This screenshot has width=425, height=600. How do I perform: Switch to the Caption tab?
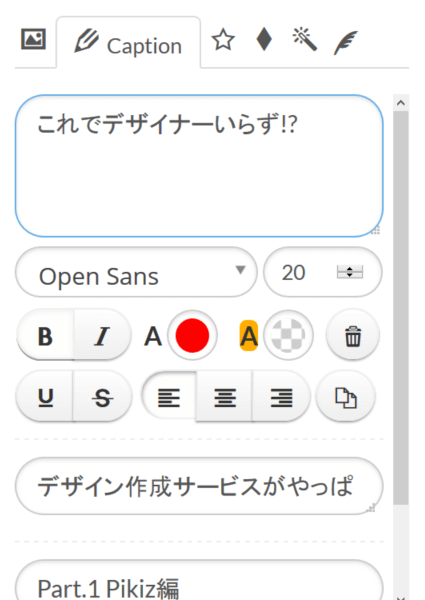pos(128,42)
